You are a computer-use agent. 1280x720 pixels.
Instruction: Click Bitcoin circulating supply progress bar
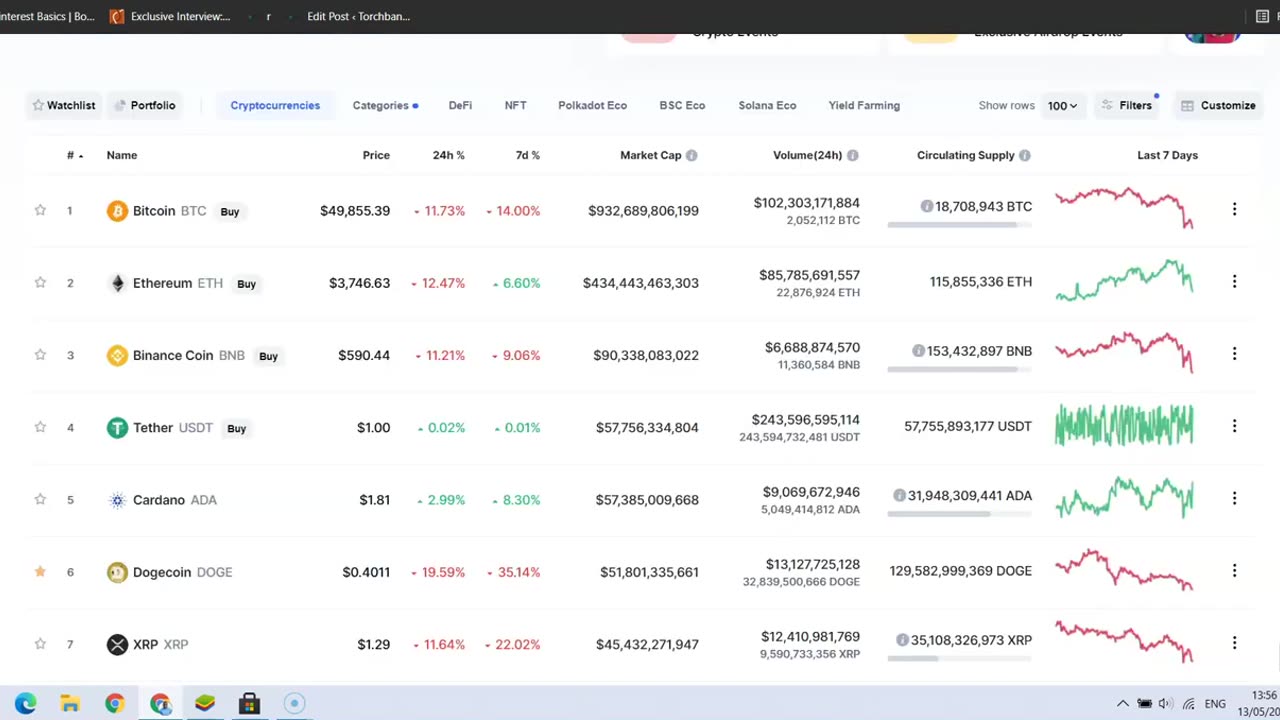(x=959, y=226)
